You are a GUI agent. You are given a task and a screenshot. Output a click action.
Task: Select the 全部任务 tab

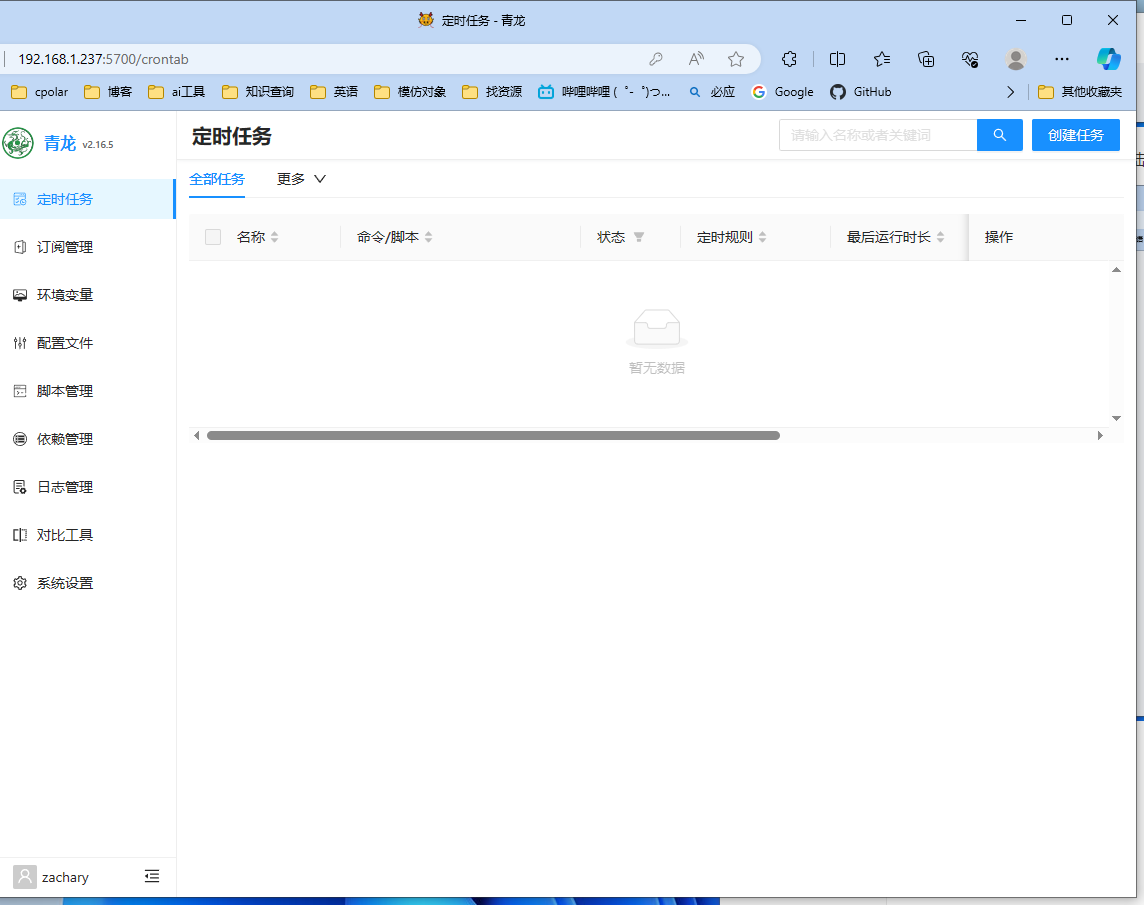click(x=217, y=180)
